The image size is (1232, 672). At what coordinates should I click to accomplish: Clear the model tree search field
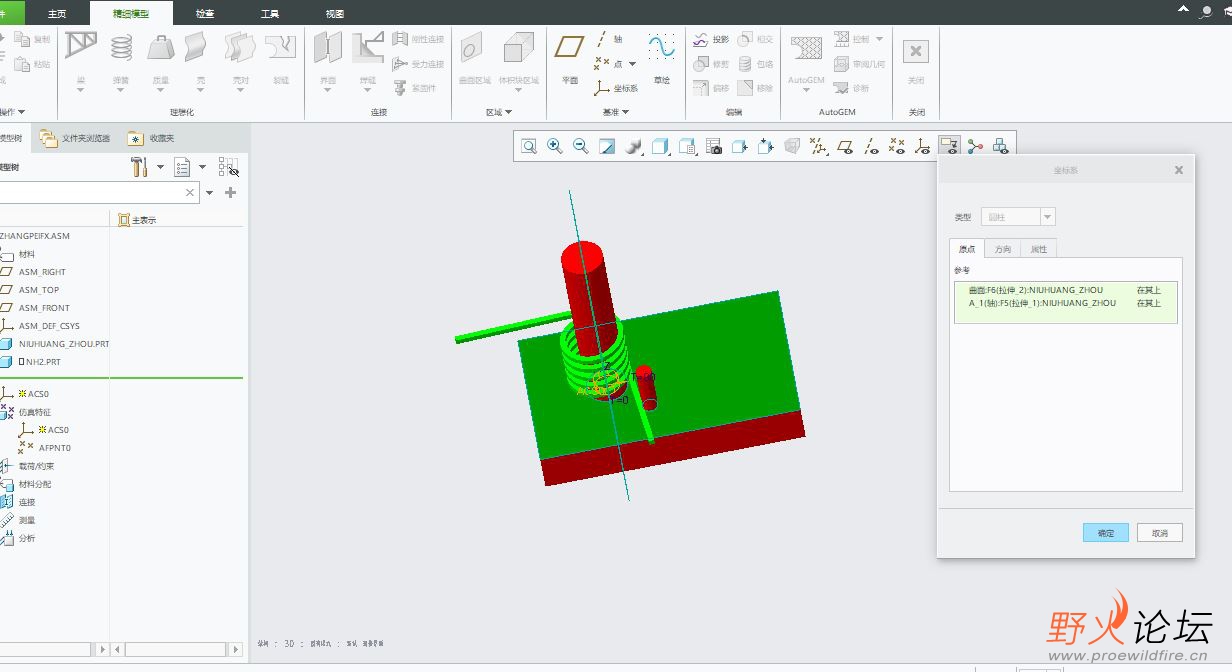190,192
